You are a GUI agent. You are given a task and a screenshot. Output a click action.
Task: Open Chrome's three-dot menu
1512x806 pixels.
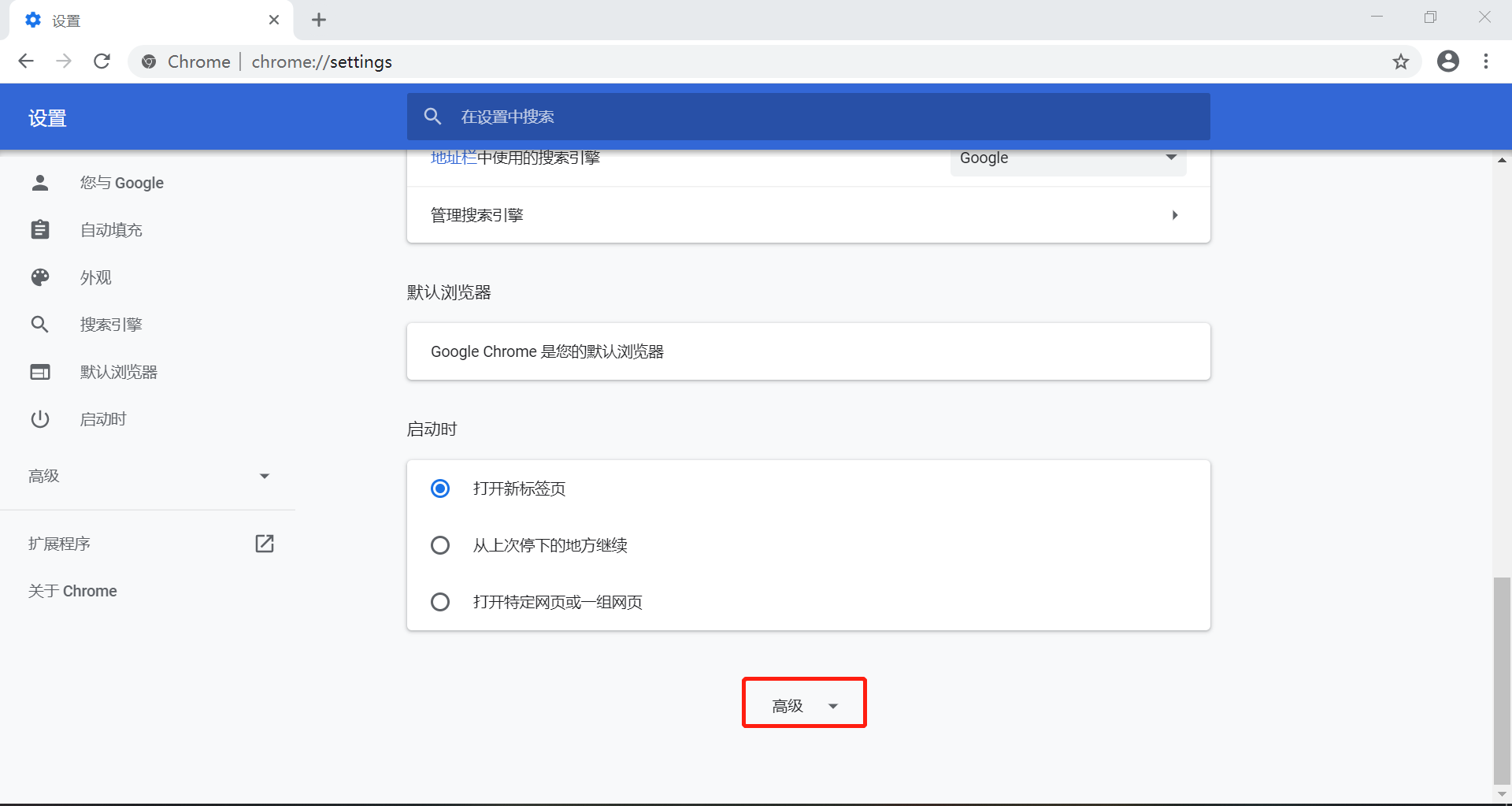tap(1485, 61)
